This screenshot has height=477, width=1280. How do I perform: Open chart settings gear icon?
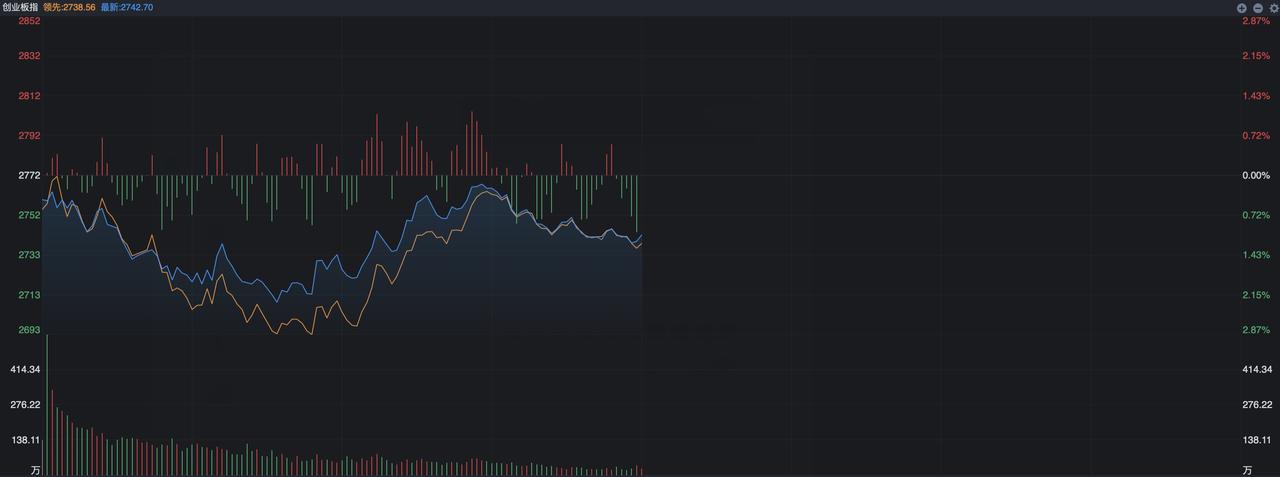tap(1274, 7)
